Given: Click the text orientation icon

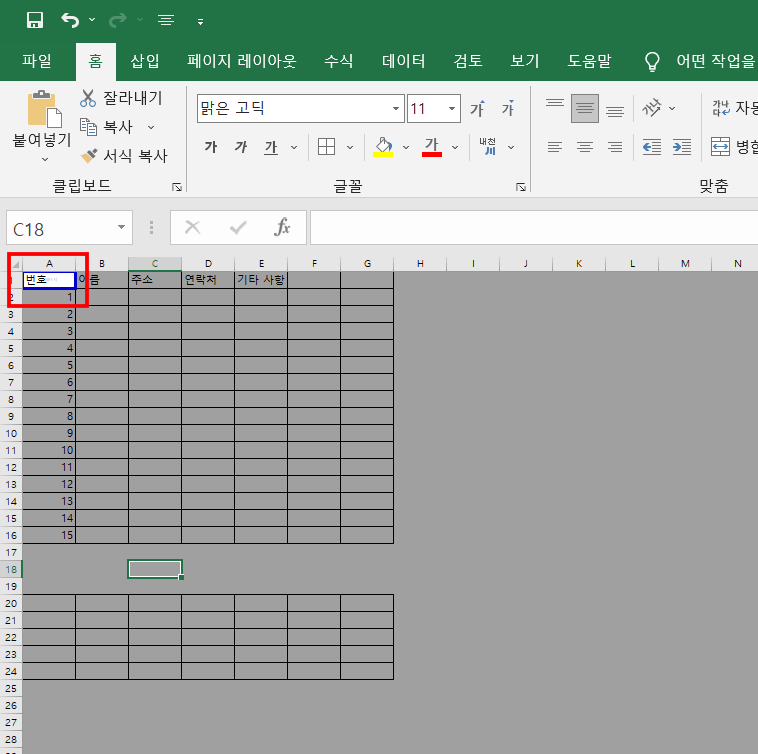Looking at the screenshot, I should tap(652, 108).
